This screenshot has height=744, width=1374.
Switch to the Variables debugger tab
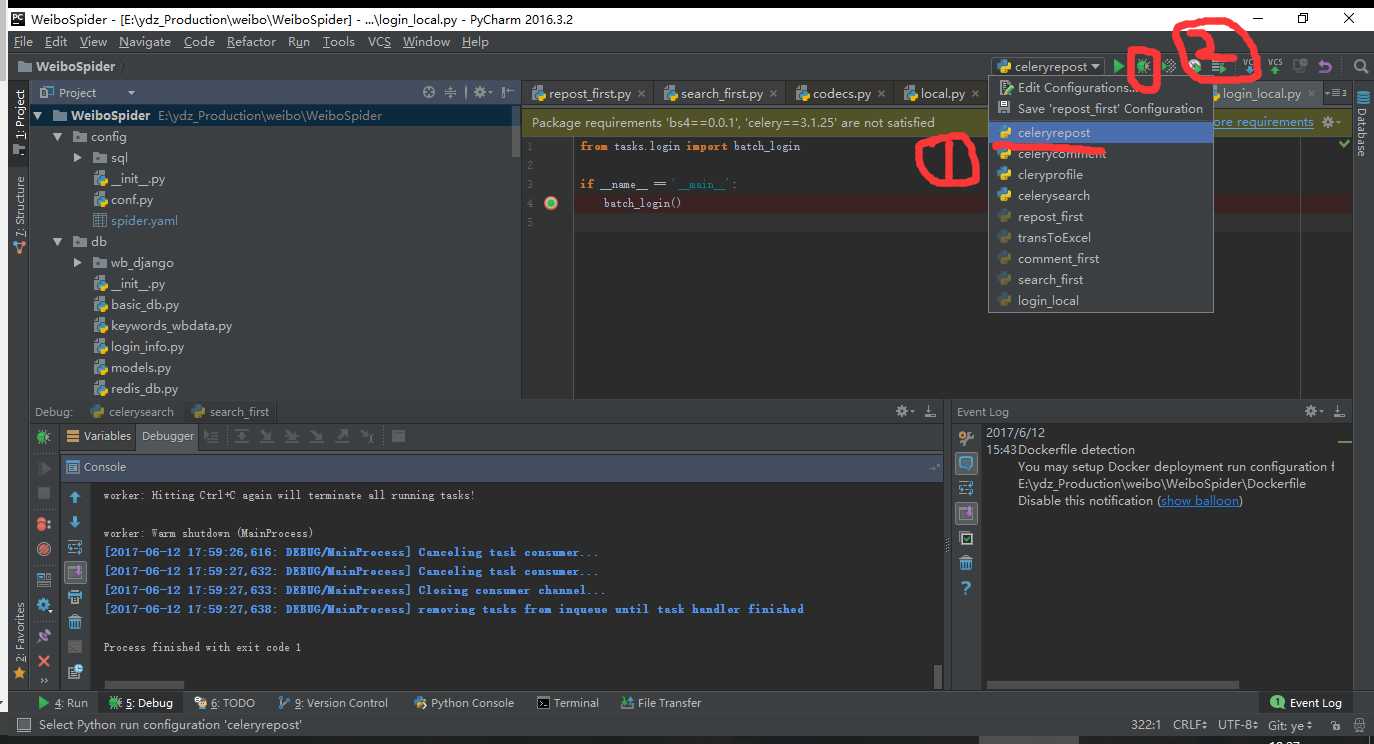coord(99,436)
